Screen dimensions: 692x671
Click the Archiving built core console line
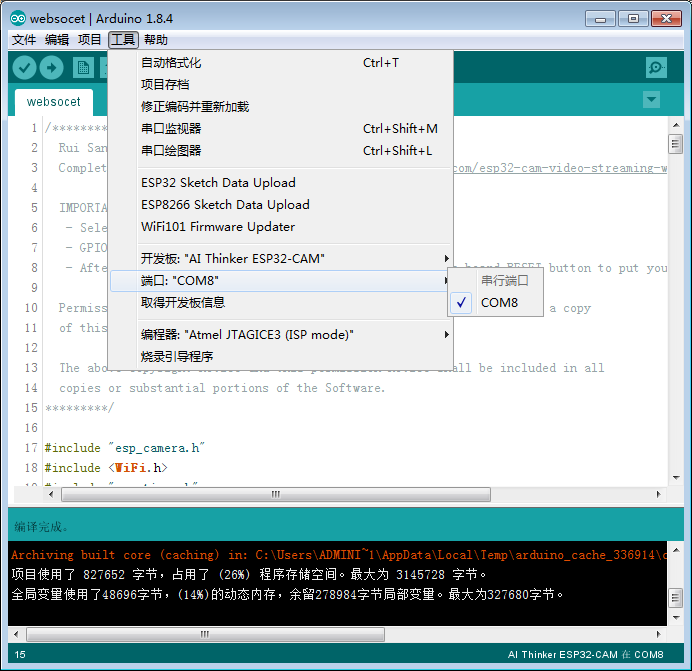(x=338, y=555)
